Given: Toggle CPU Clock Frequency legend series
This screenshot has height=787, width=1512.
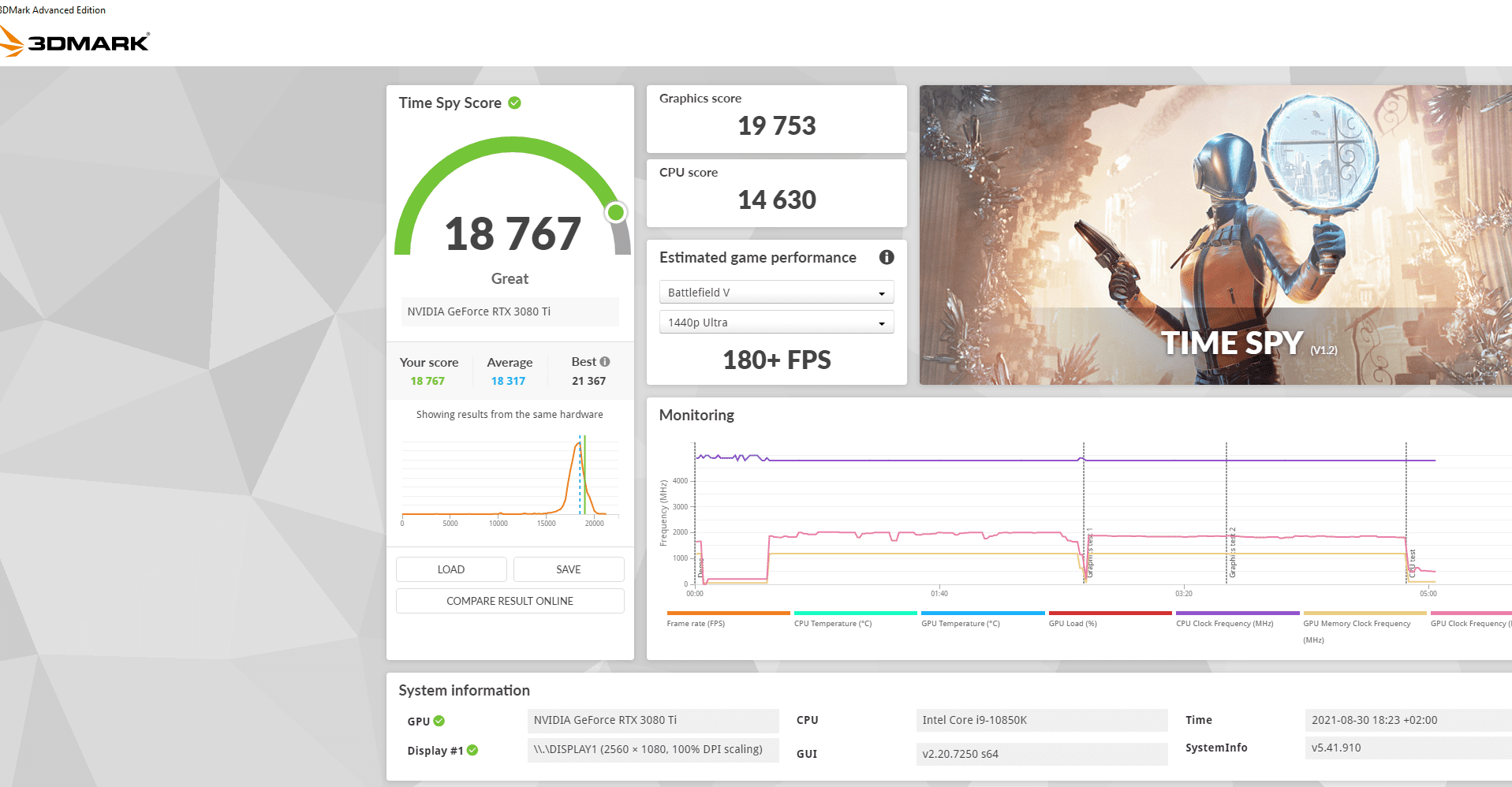Looking at the screenshot, I should pyautogui.click(x=1238, y=619).
